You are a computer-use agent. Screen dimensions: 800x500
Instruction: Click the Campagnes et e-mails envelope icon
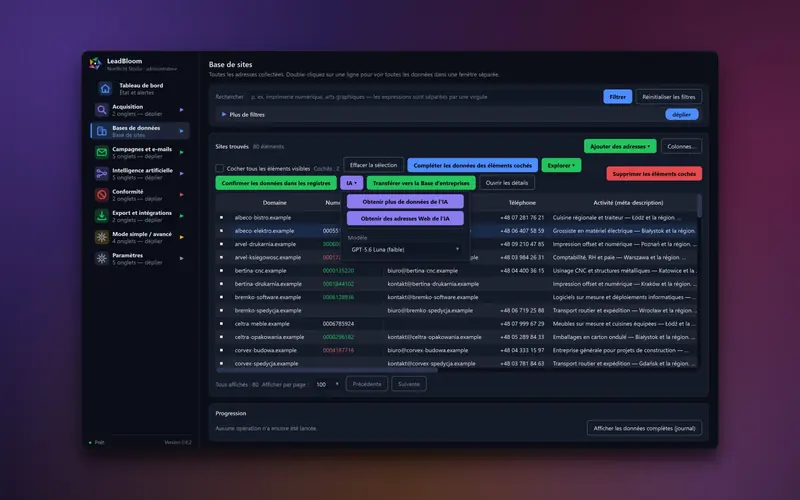[102, 153]
